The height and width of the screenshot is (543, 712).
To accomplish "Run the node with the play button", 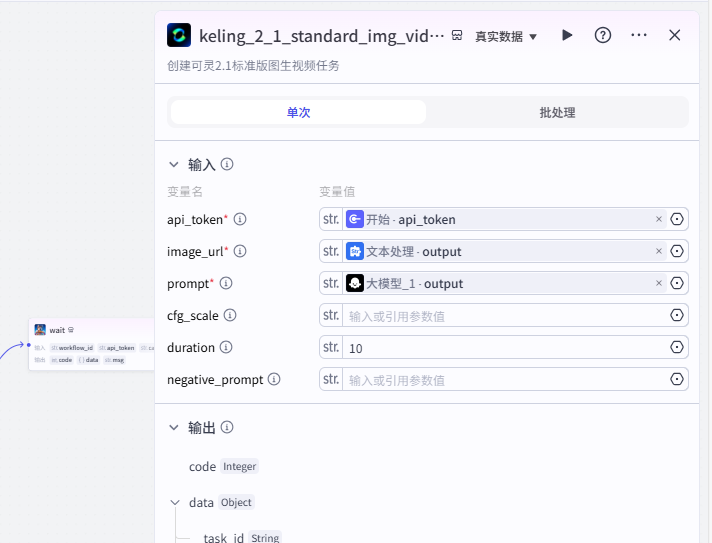I will 567,35.
